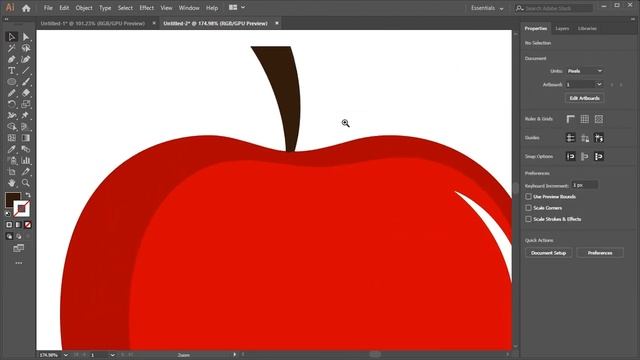Select the Puppet Warp pin tool
Viewport: 640px width, 360px height.
click(x=26, y=116)
